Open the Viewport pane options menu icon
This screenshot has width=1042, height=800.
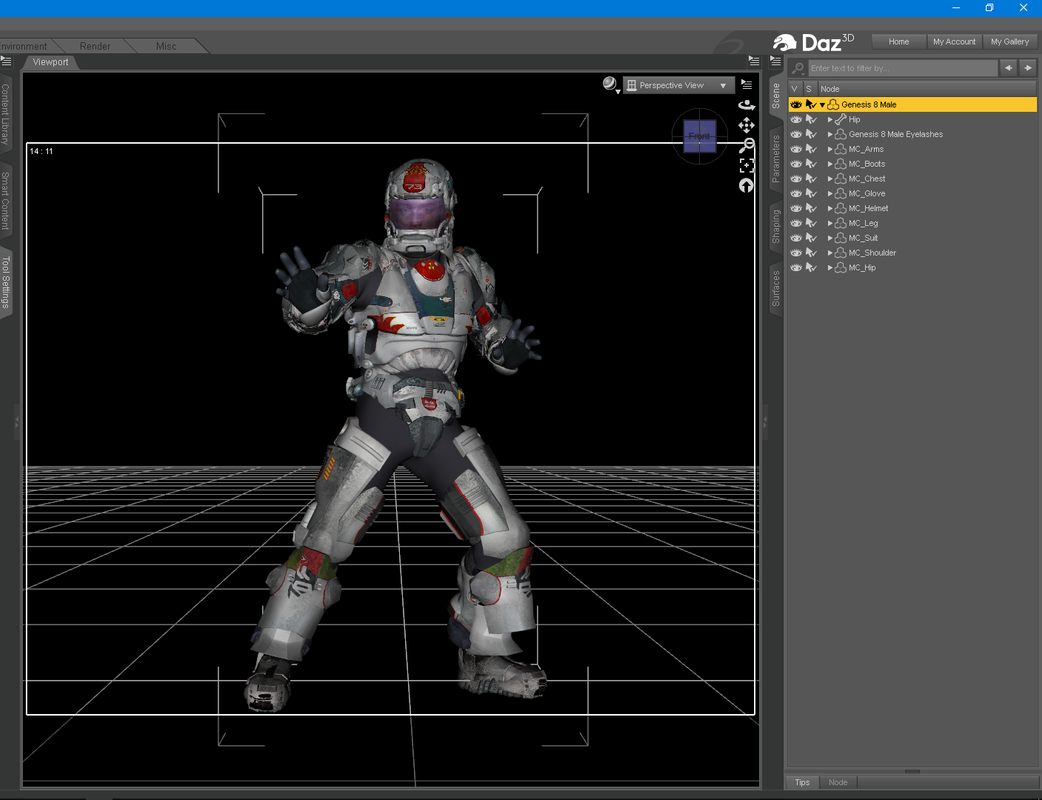[x=754, y=61]
